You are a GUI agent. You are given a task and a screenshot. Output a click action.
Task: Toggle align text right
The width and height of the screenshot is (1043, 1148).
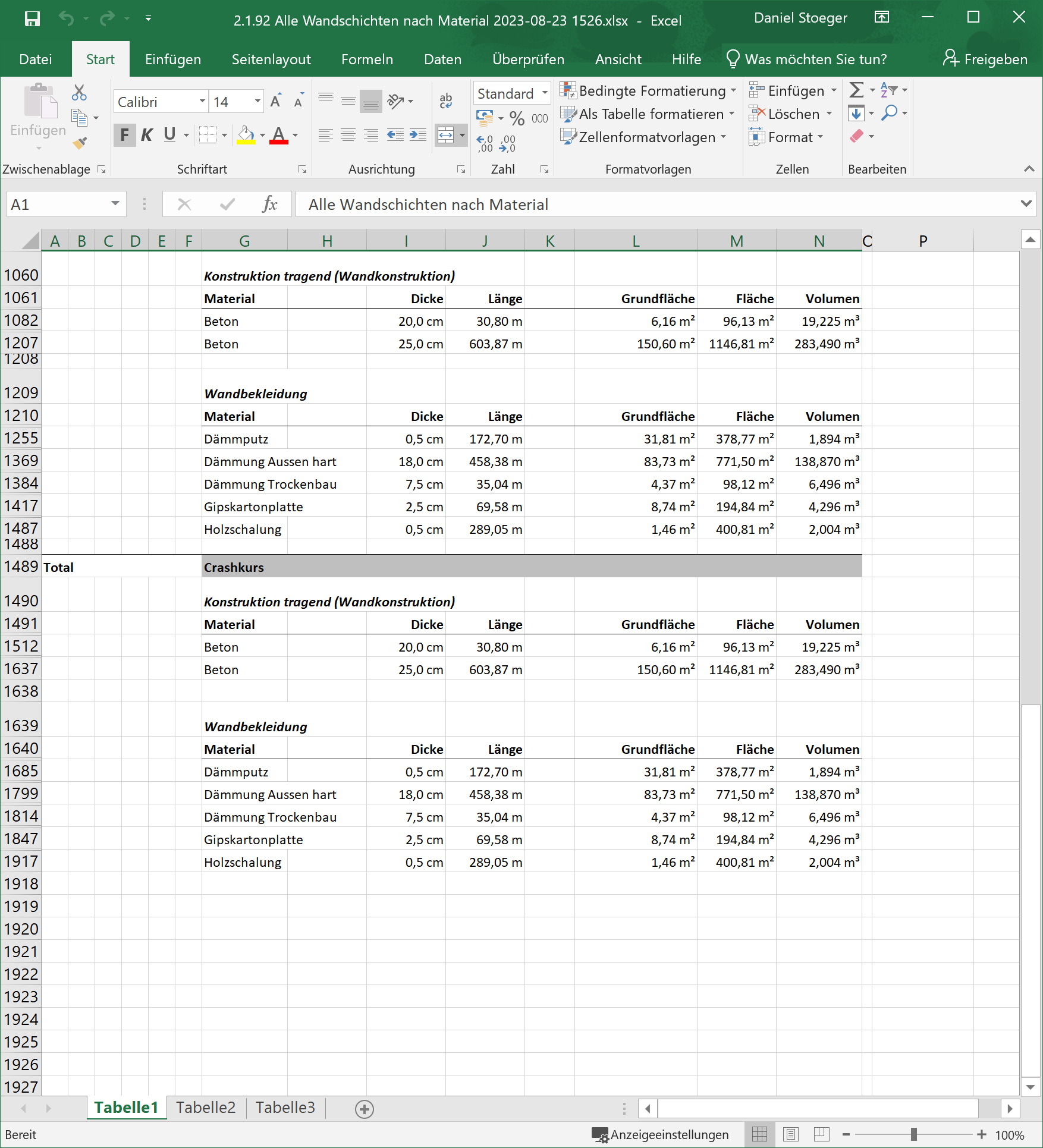pos(371,135)
